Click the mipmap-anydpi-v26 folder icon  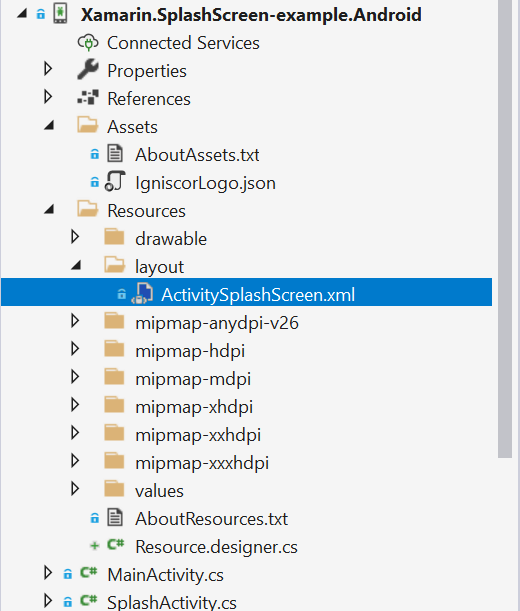point(114,321)
